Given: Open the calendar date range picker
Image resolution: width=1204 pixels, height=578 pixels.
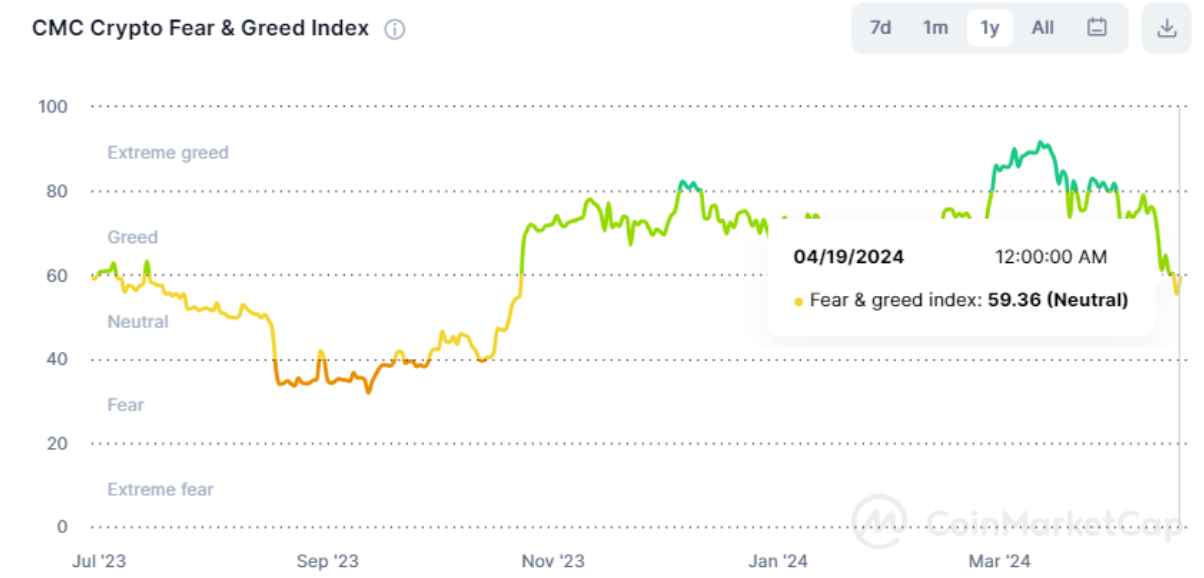Looking at the screenshot, I should (x=1097, y=28).
